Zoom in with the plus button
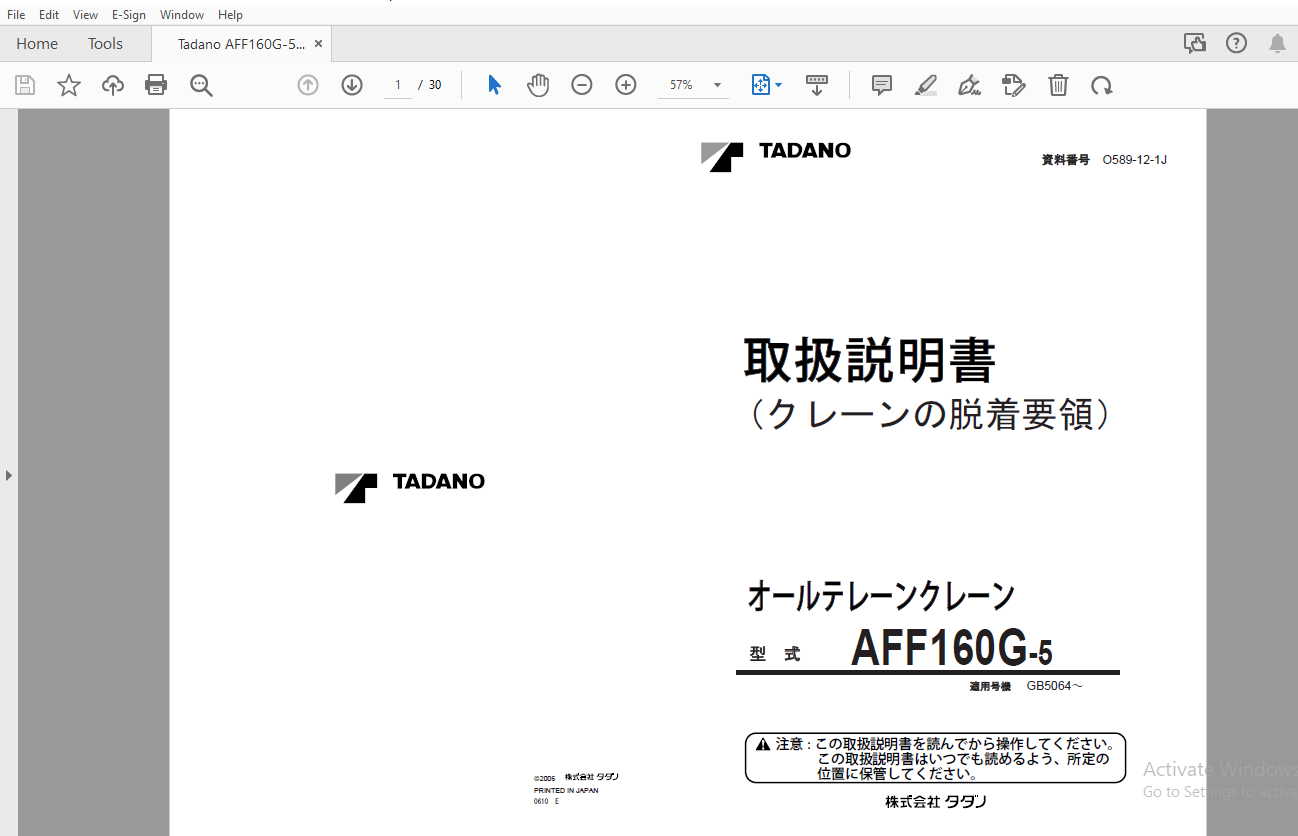Viewport: 1298px width, 836px height. click(626, 85)
